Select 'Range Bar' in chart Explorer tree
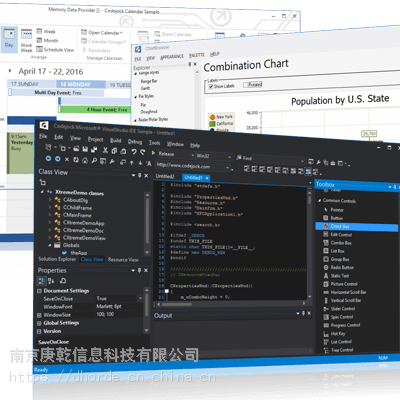 (149, 81)
